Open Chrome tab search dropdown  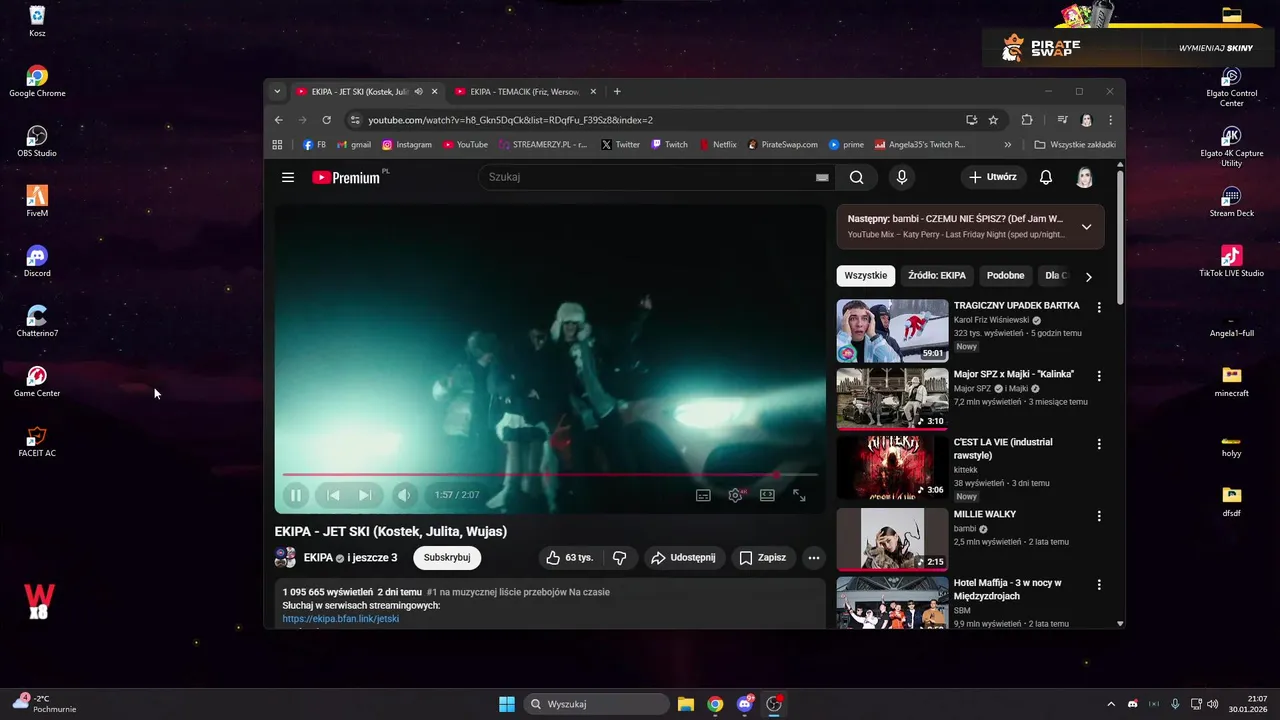(278, 91)
